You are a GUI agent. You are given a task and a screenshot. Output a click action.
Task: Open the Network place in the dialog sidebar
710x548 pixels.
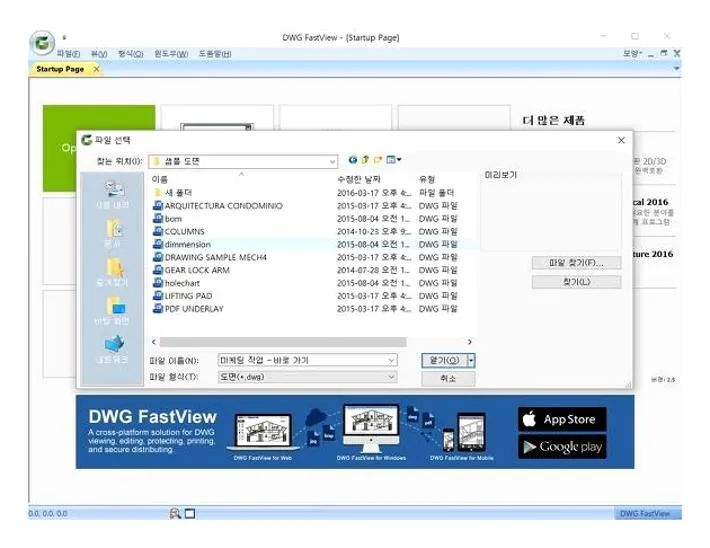(x=112, y=349)
